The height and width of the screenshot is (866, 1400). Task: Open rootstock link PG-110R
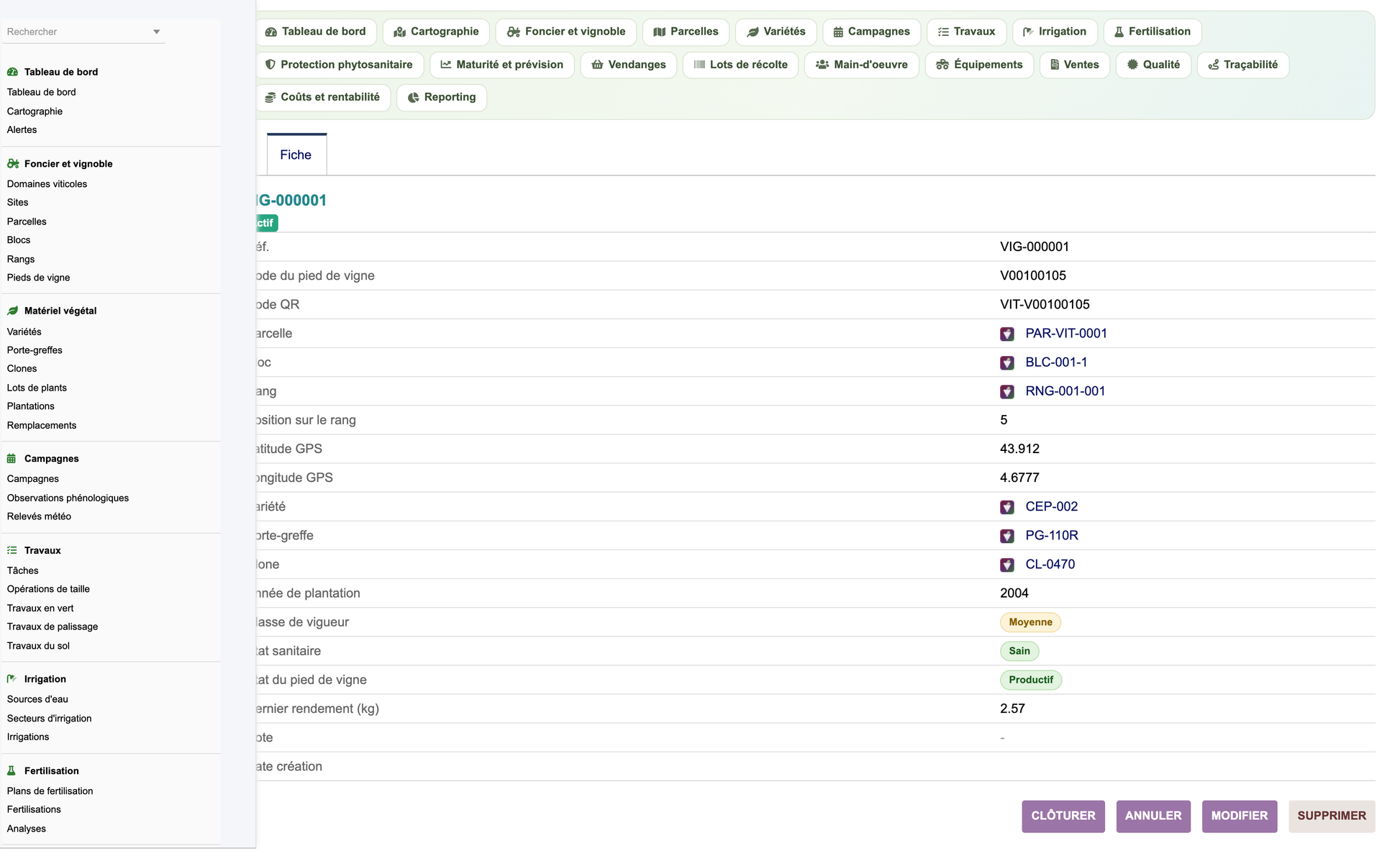(x=1051, y=536)
